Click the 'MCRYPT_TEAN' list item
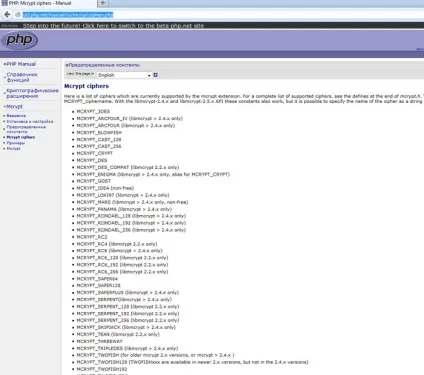 pyautogui.click(x=118, y=334)
